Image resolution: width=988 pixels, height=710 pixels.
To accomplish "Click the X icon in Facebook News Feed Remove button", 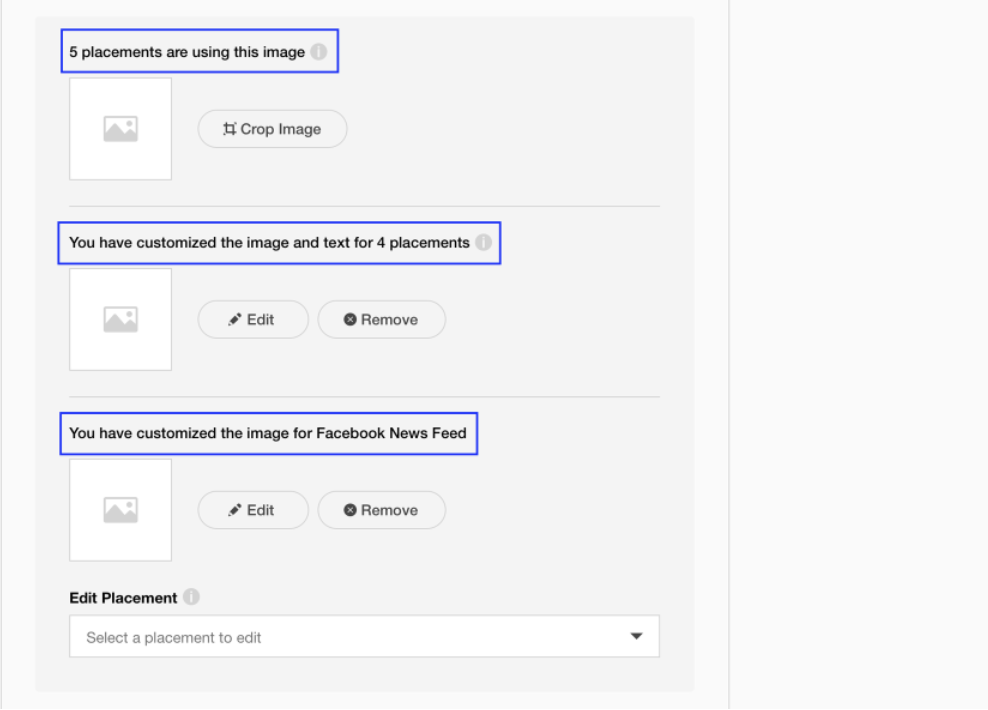I will (350, 510).
